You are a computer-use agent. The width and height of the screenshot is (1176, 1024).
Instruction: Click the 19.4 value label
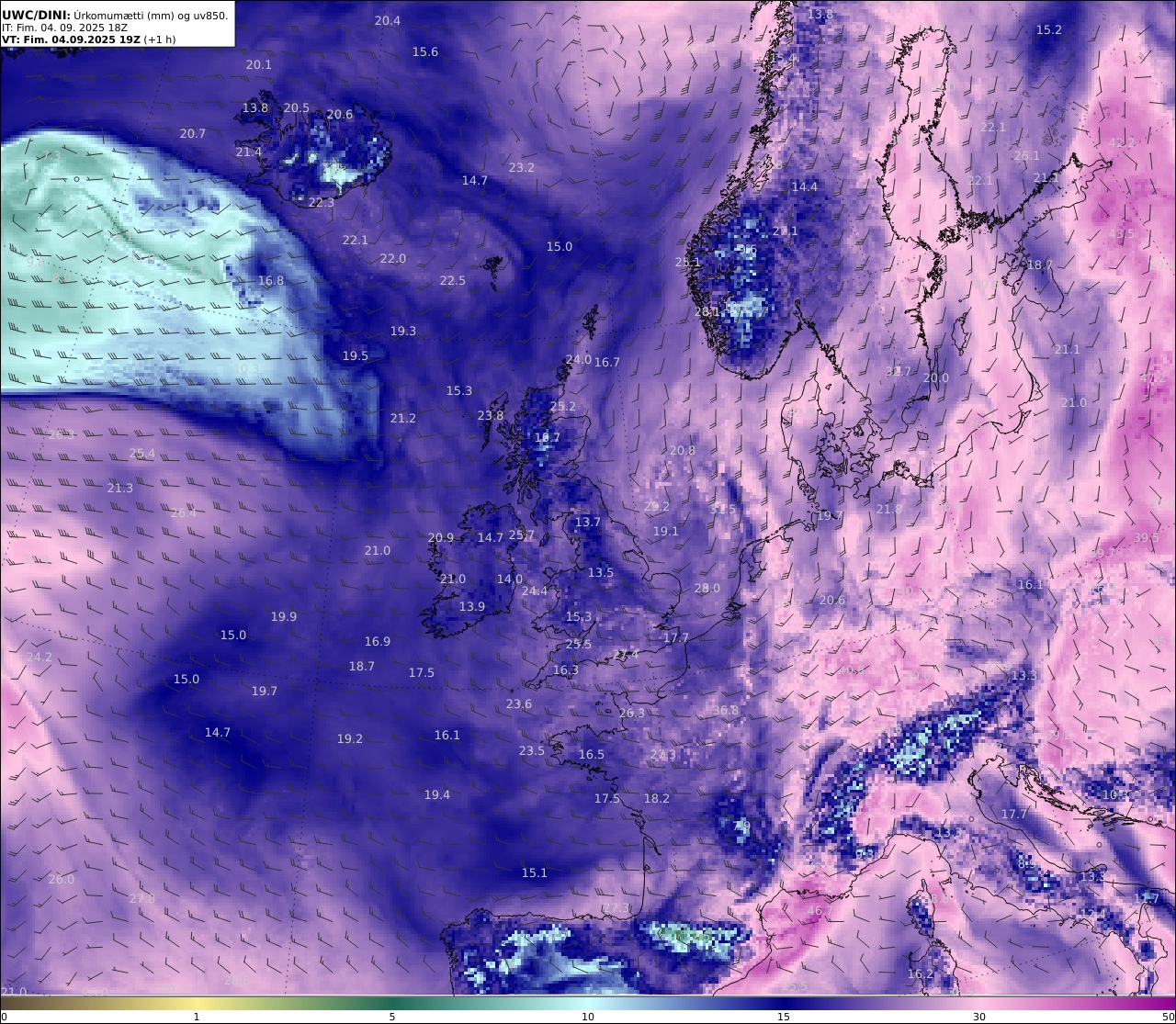[437, 794]
